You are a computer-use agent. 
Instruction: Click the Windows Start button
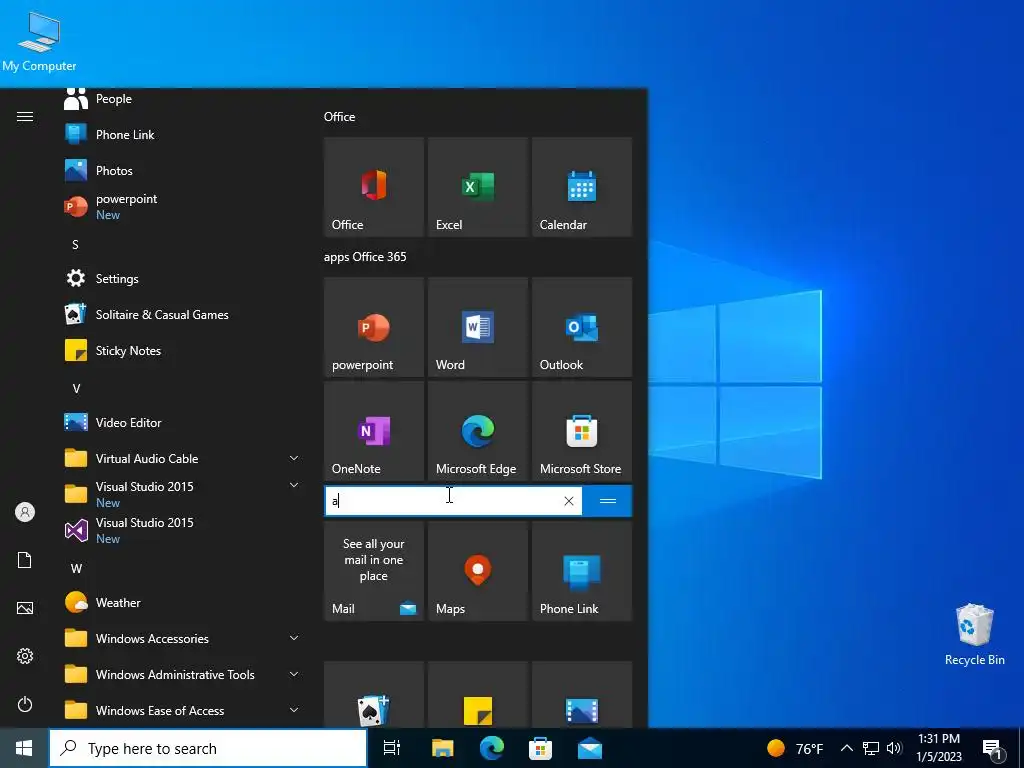click(24, 748)
